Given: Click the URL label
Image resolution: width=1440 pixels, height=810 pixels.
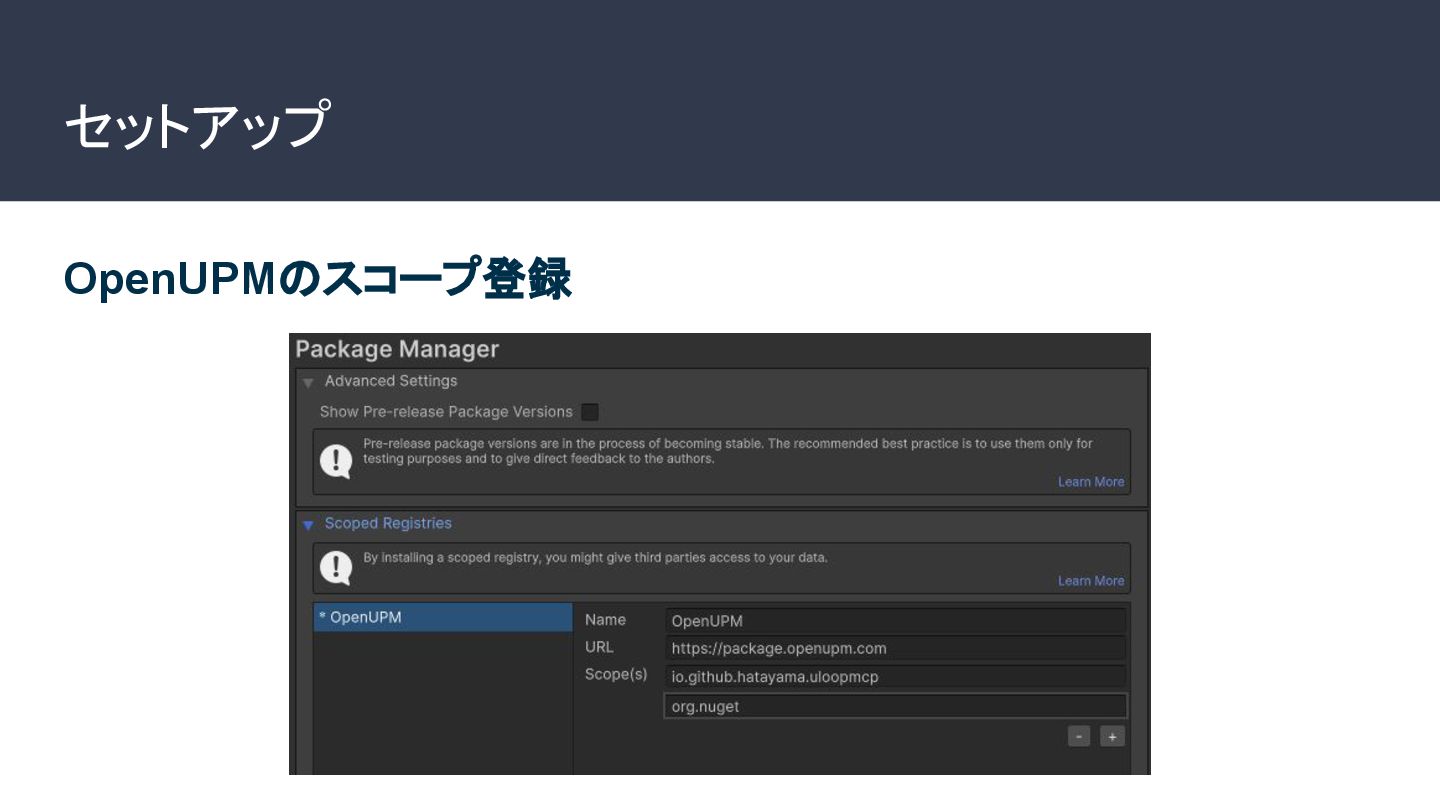Looking at the screenshot, I should (x=599, y=647).
